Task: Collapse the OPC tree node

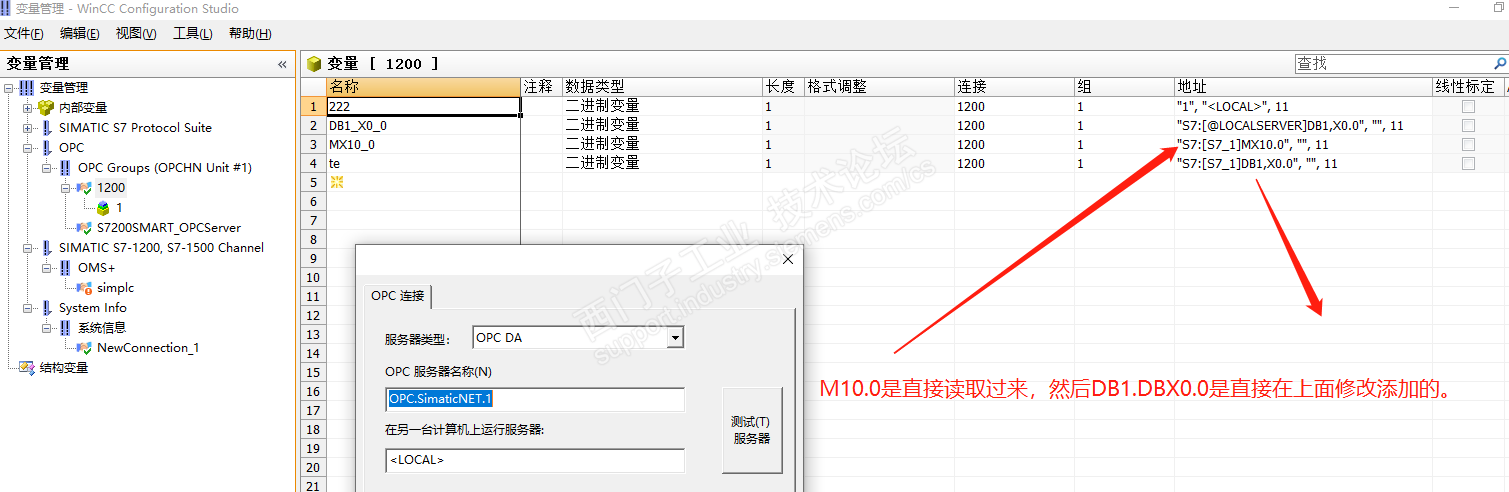Action: point(28,148)
